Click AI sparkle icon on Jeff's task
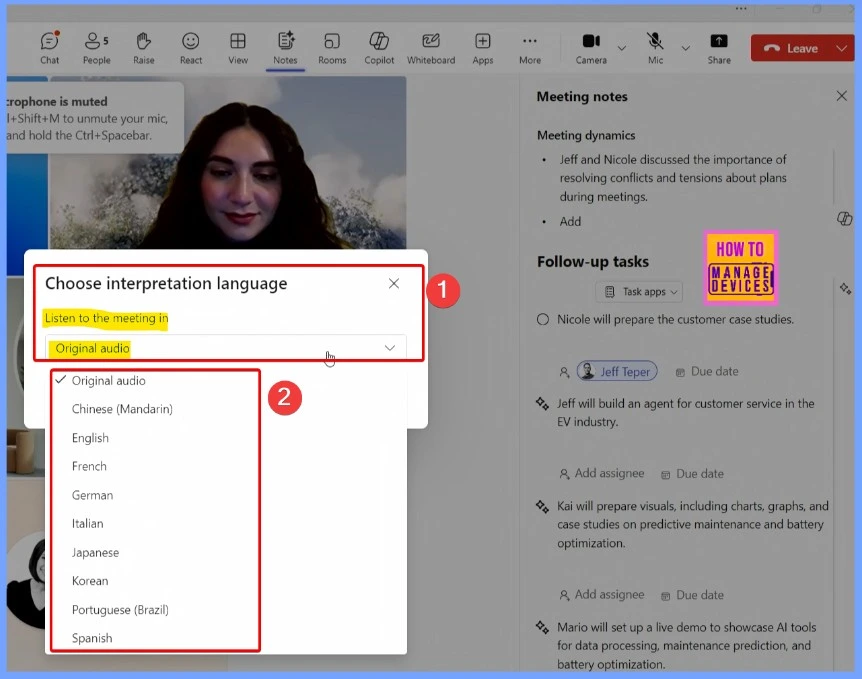 click(x=542, y=404)
